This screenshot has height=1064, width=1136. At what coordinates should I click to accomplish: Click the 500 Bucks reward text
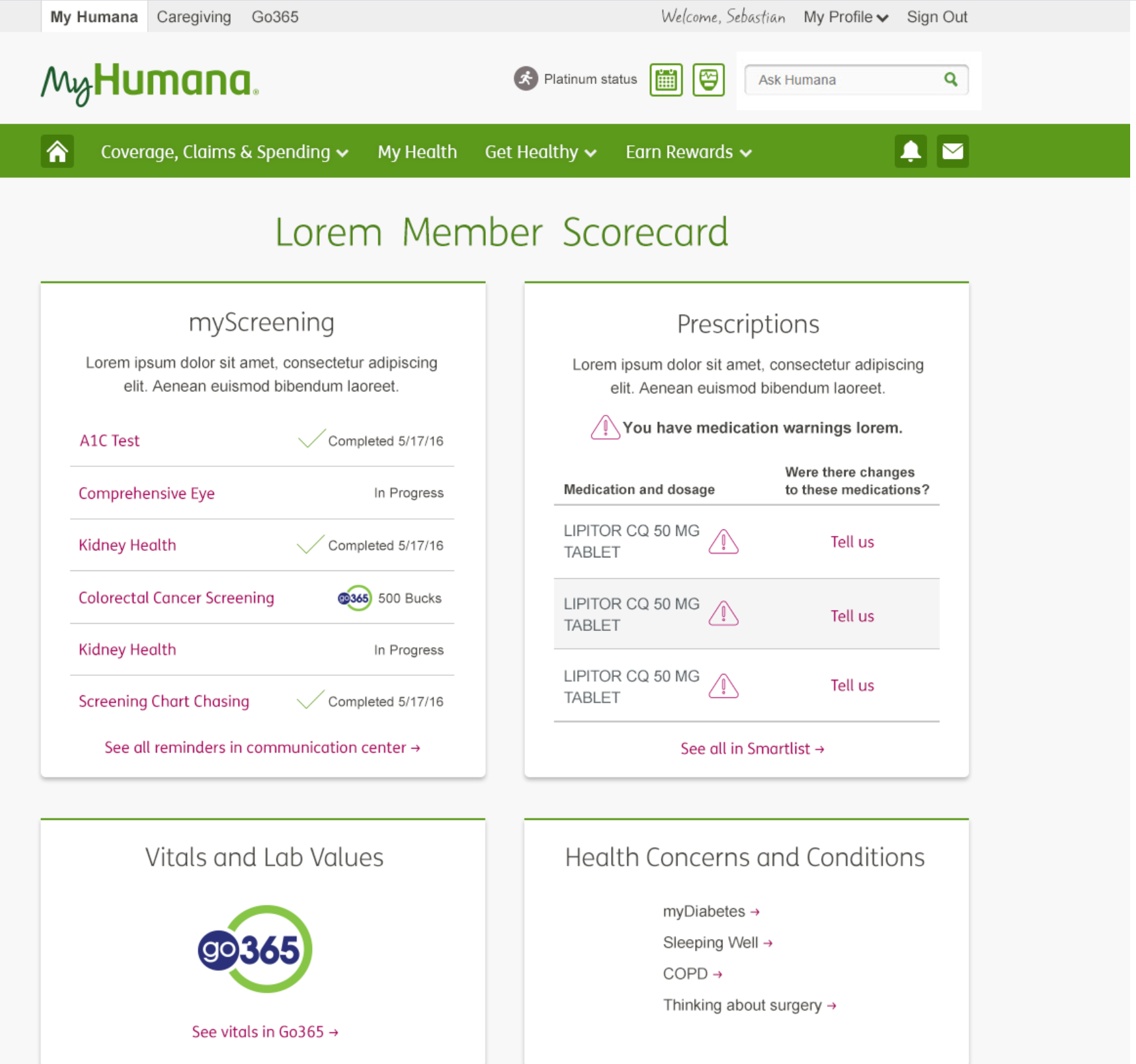point(410,598)
